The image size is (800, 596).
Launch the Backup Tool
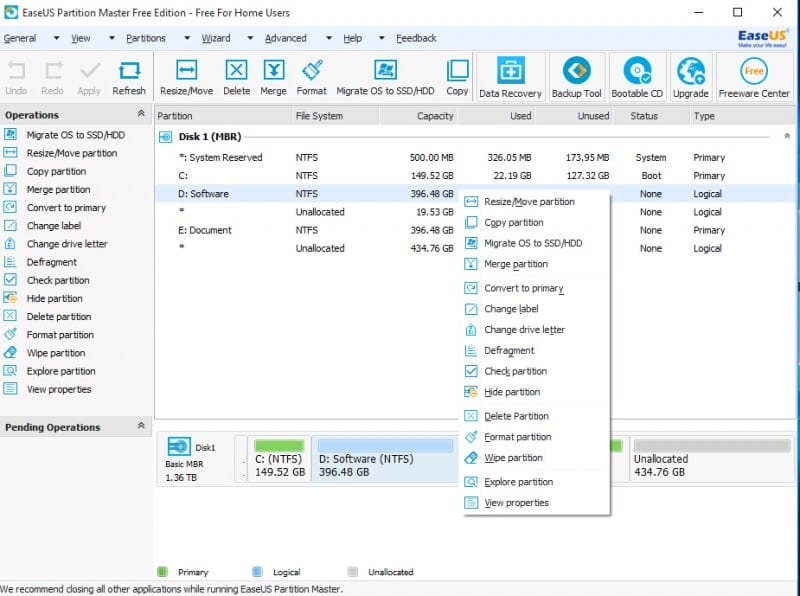pyautogui.click(x=577, y=76)
